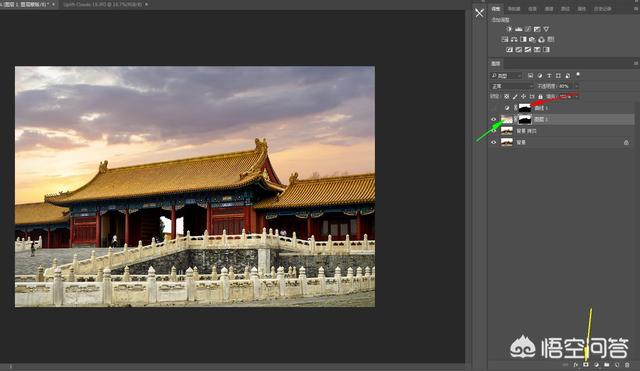The image size is (640, 371).
Task: Add an Invert adjustment
Action: (509, 49)
